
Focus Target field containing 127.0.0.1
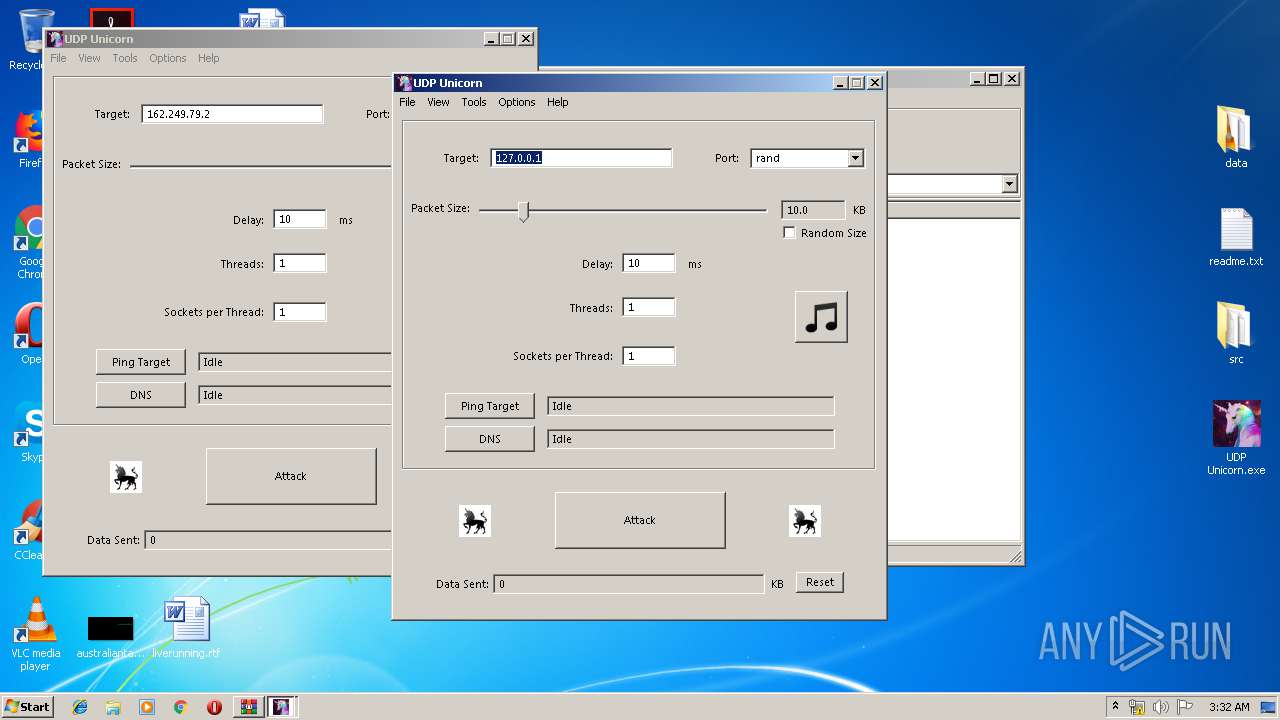click(x=582, y=158)
